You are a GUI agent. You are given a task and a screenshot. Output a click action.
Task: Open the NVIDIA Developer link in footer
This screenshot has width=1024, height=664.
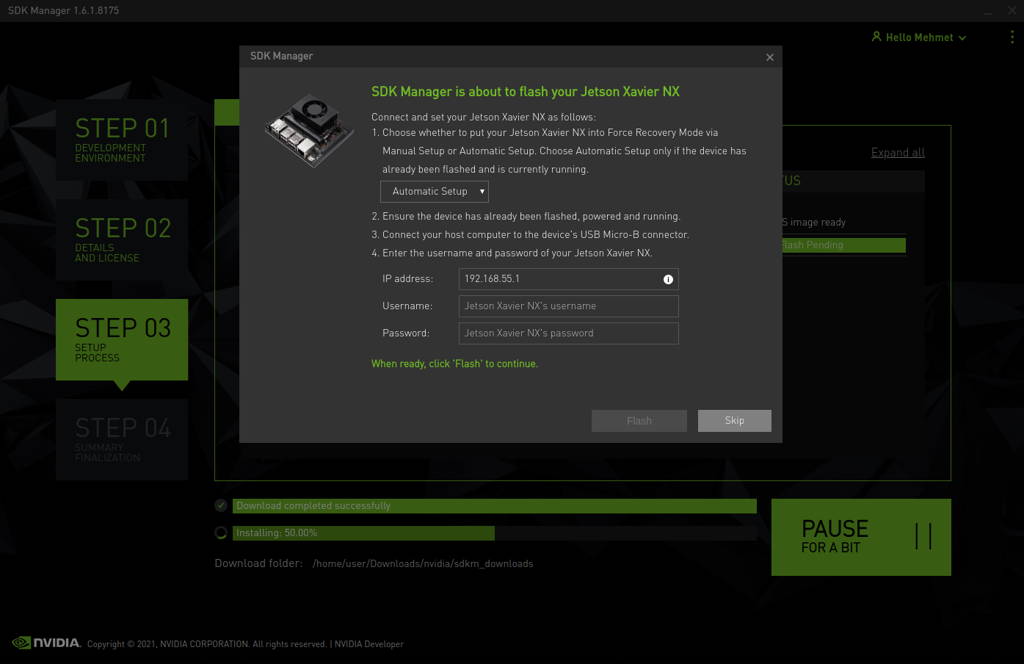pos(369,644)
